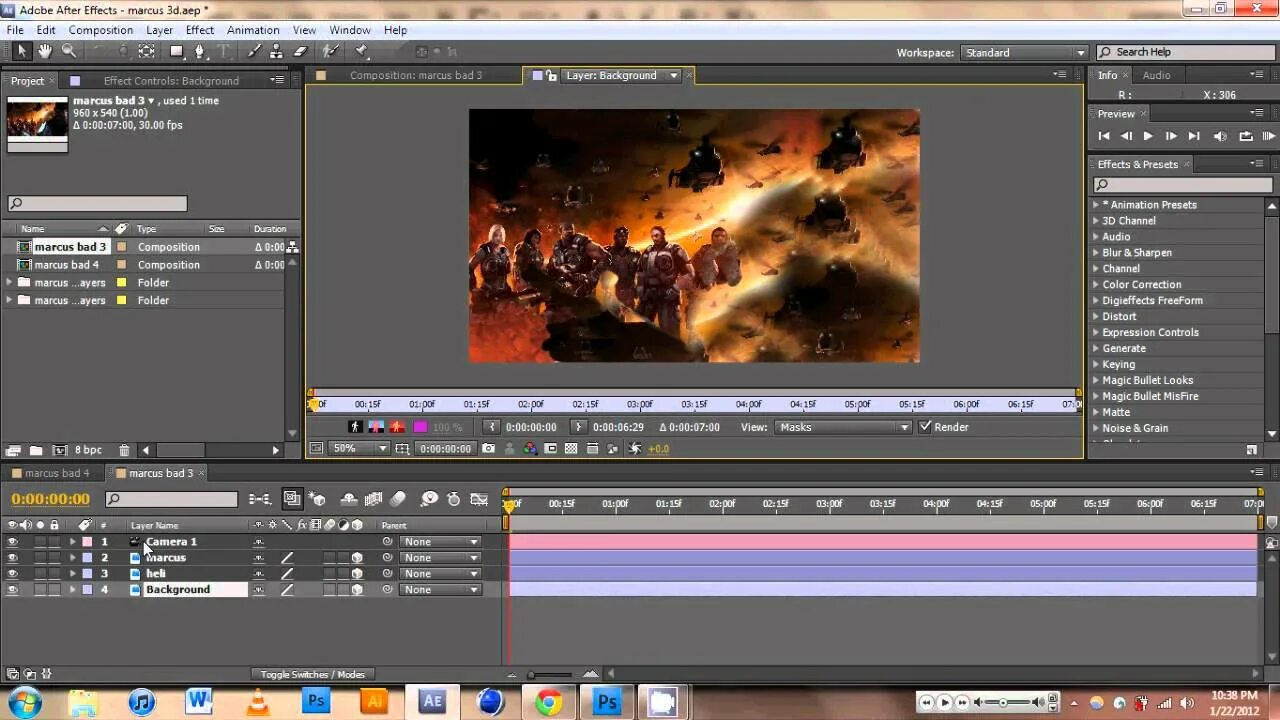Select the Clone Stamp tool
1280x720 pixels.
278,51
